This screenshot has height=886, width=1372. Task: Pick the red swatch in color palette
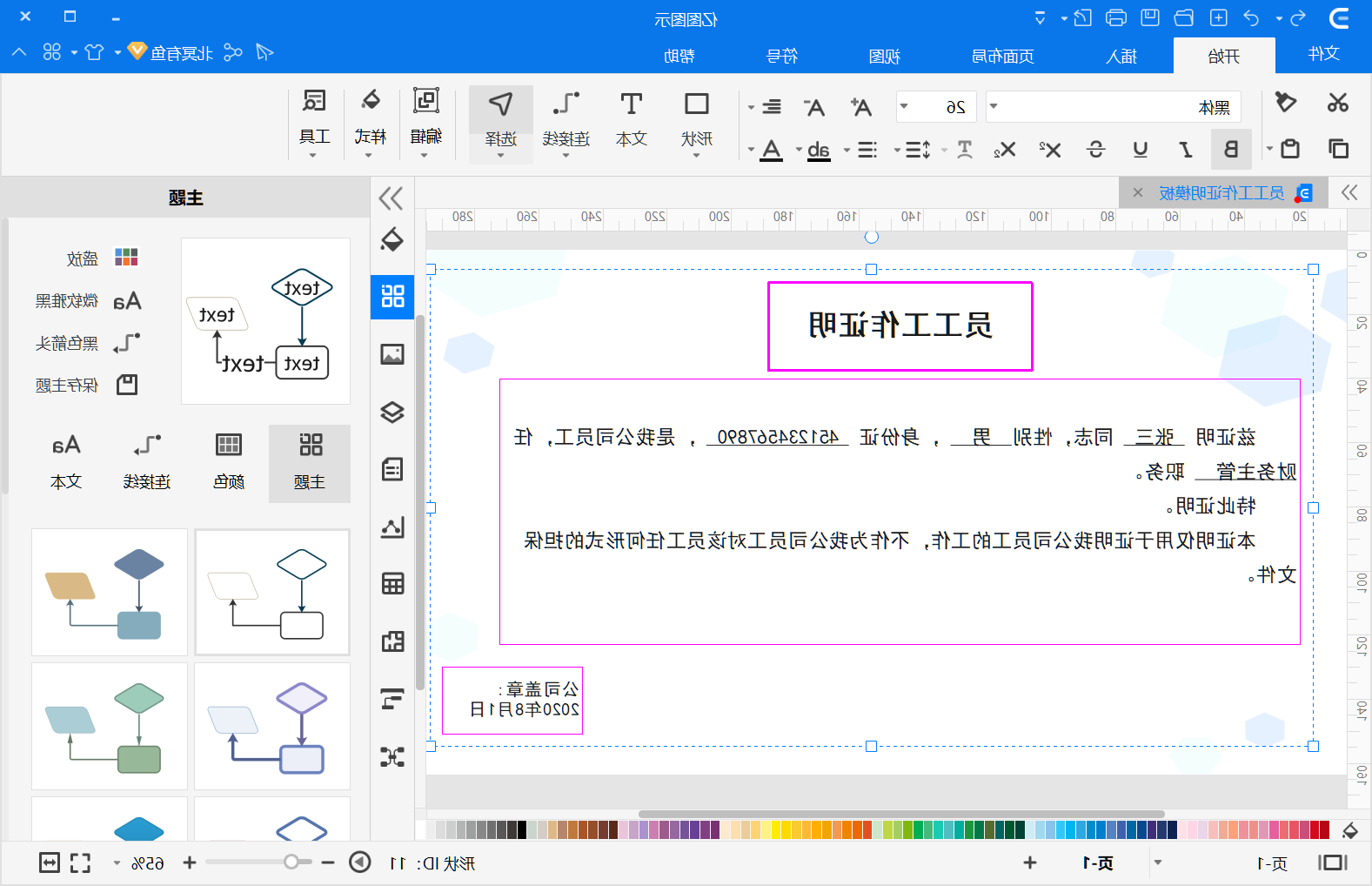pyautogui.click(x=1325, y=829)
